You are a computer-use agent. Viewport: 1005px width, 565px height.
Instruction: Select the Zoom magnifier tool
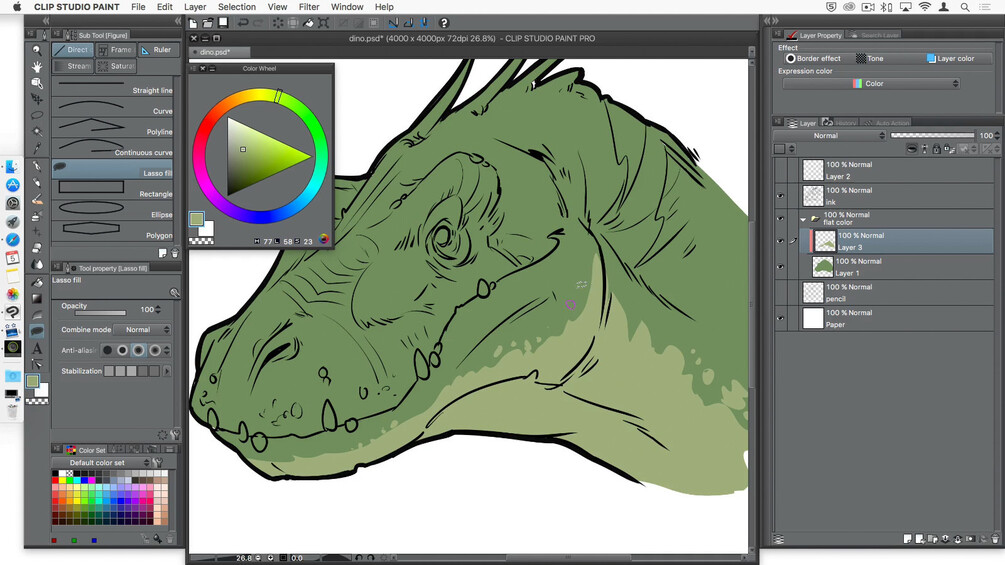point(37,50)
